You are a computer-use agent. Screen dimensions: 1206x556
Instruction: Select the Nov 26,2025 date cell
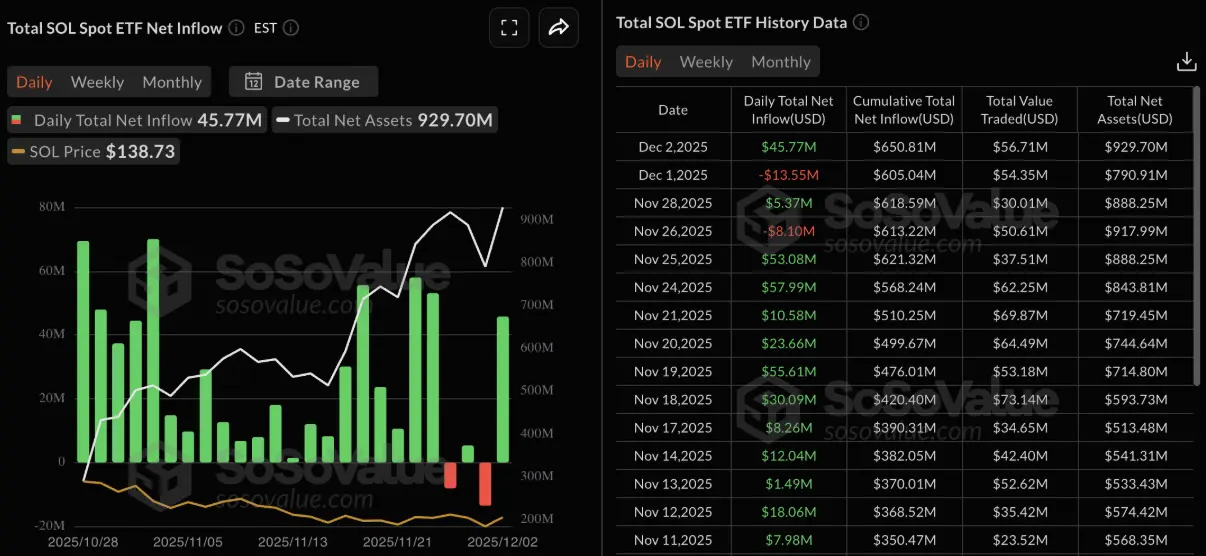673,231
